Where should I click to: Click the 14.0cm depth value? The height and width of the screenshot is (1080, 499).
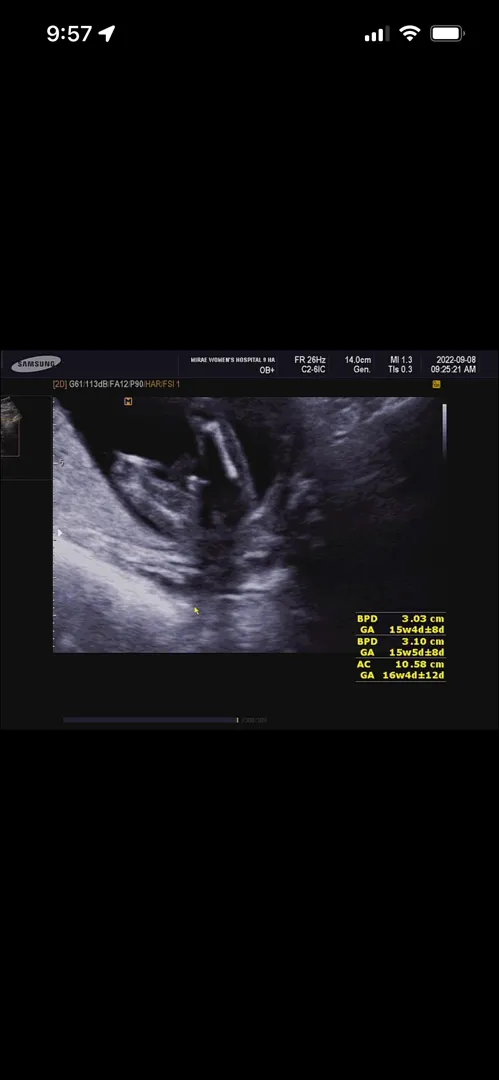coord(358,360)
